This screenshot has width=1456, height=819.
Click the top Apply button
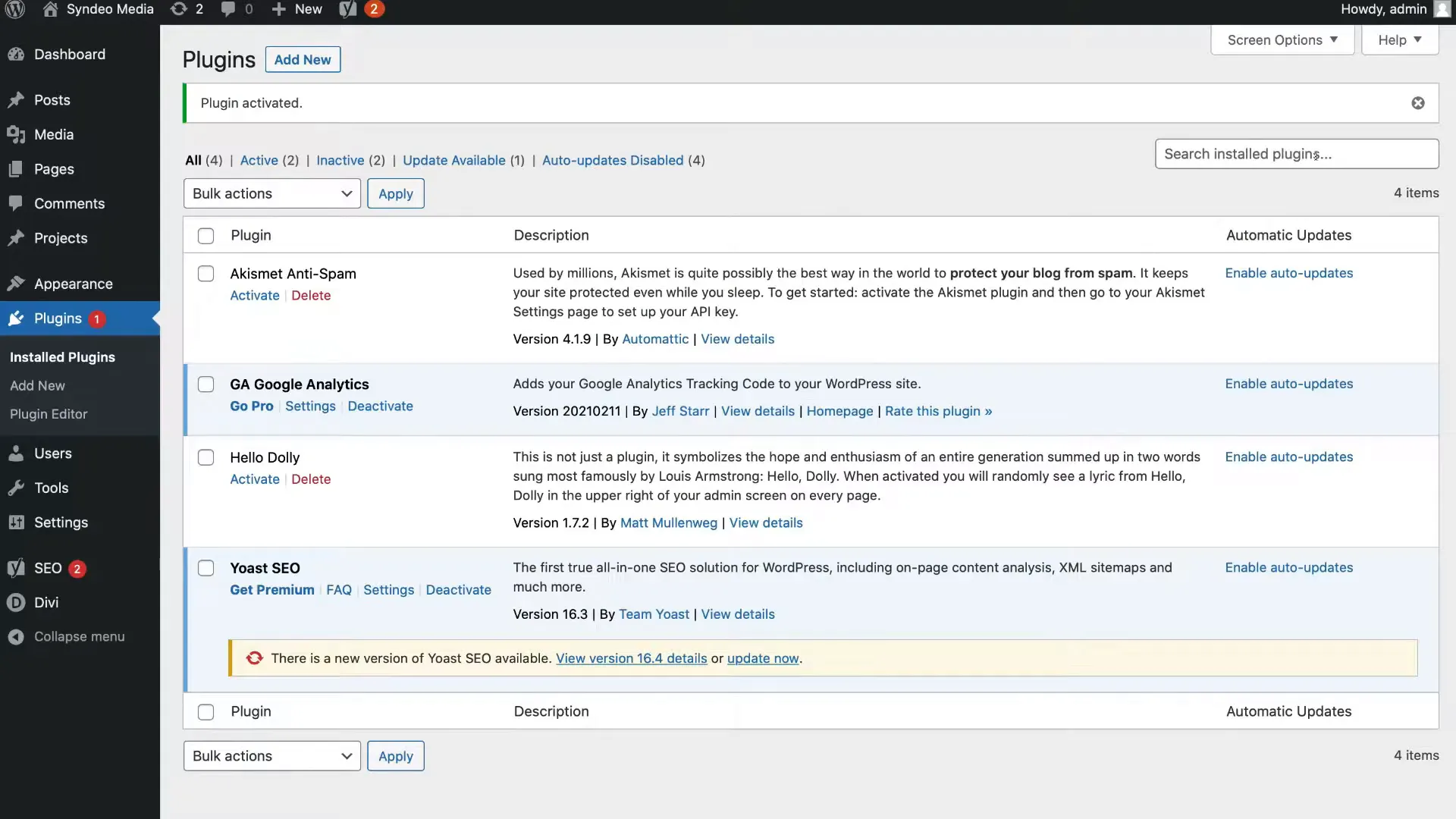(396, 193)
